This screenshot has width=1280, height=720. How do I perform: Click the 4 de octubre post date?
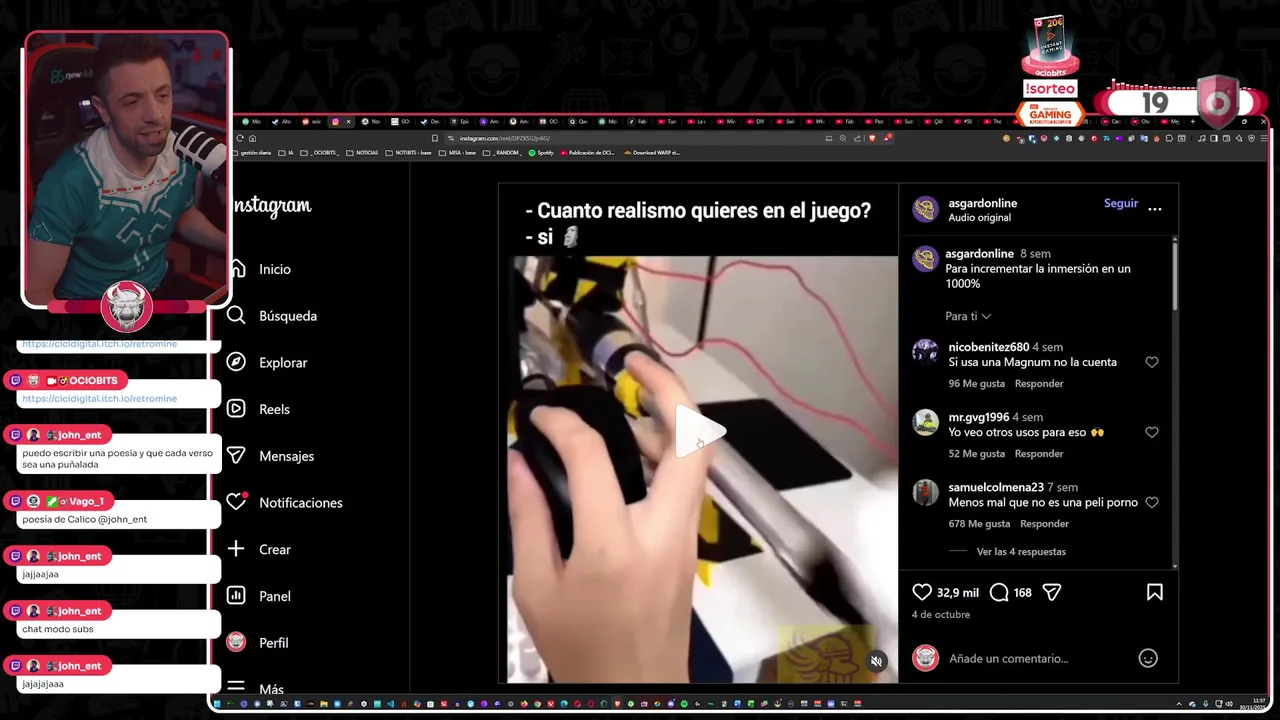(x=941, y=615)
